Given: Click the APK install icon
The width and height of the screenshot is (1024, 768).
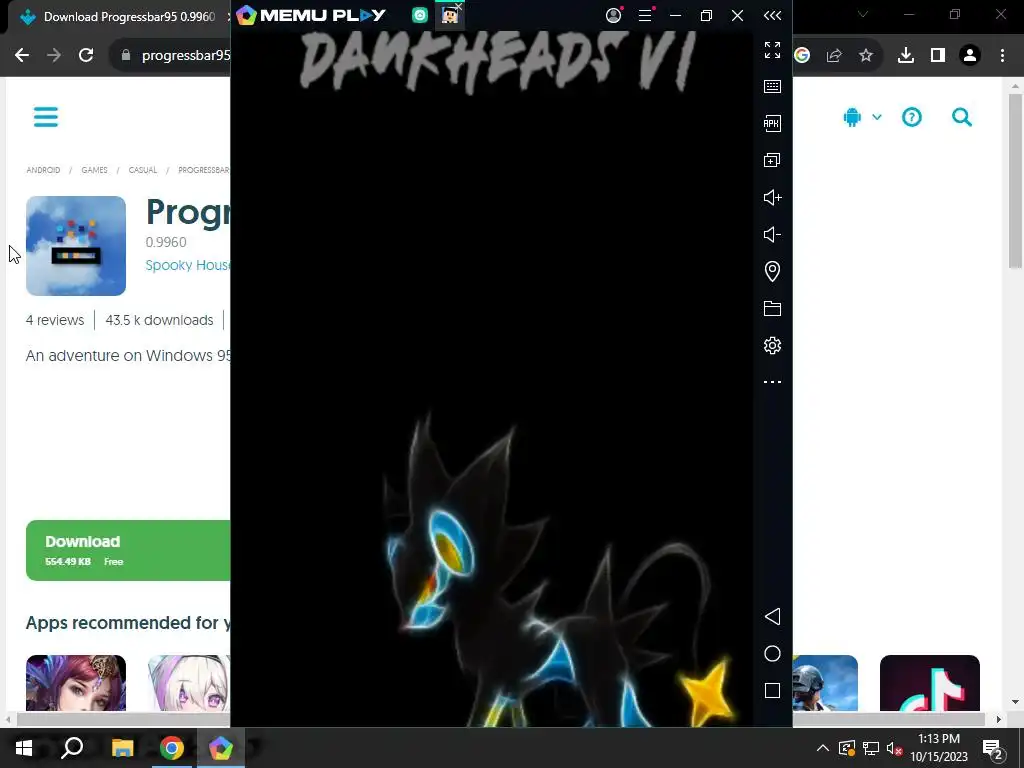Looking at the screenshot, I should pos(772,123).
